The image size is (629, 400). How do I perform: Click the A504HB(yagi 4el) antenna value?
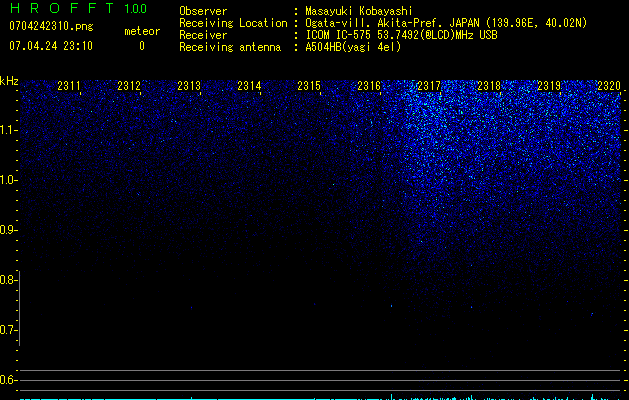tap(353, 47)
